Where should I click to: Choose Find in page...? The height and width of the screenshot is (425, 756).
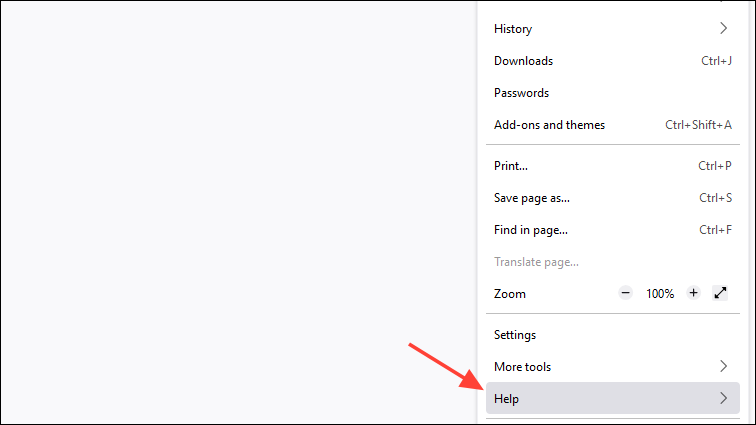[x=531, y=230]
